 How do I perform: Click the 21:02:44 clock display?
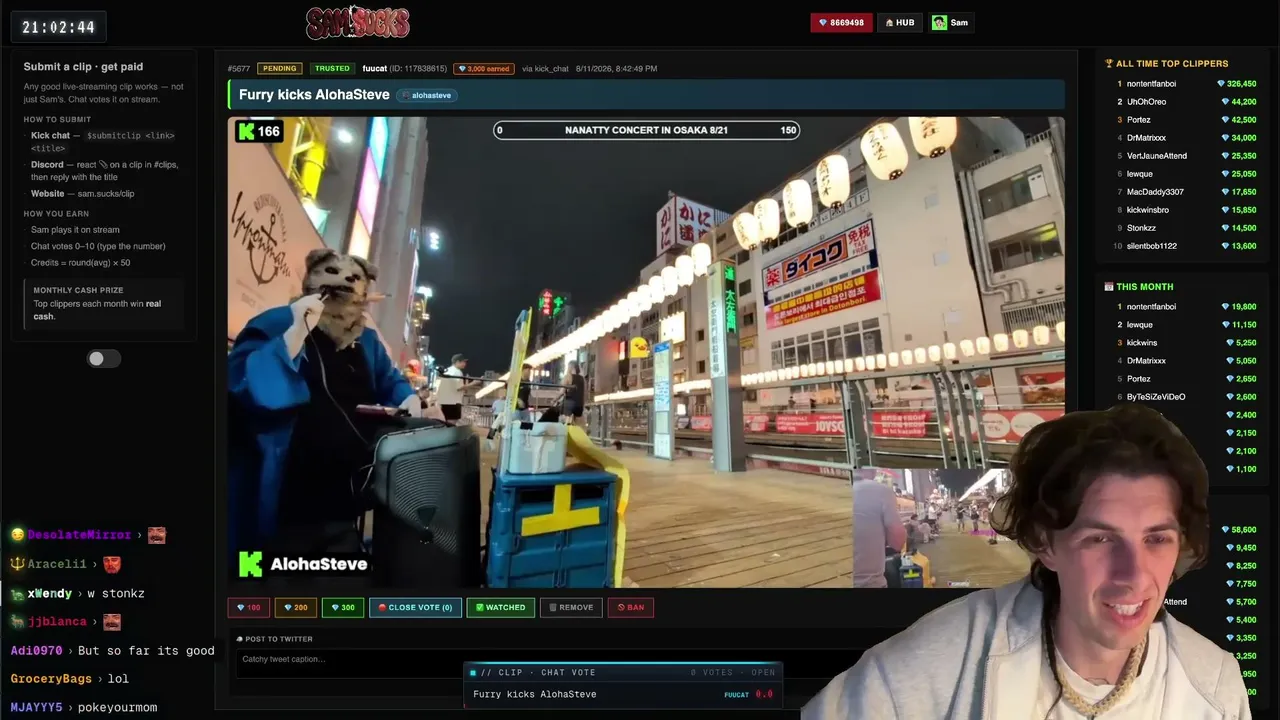click(x=59, y=27)
